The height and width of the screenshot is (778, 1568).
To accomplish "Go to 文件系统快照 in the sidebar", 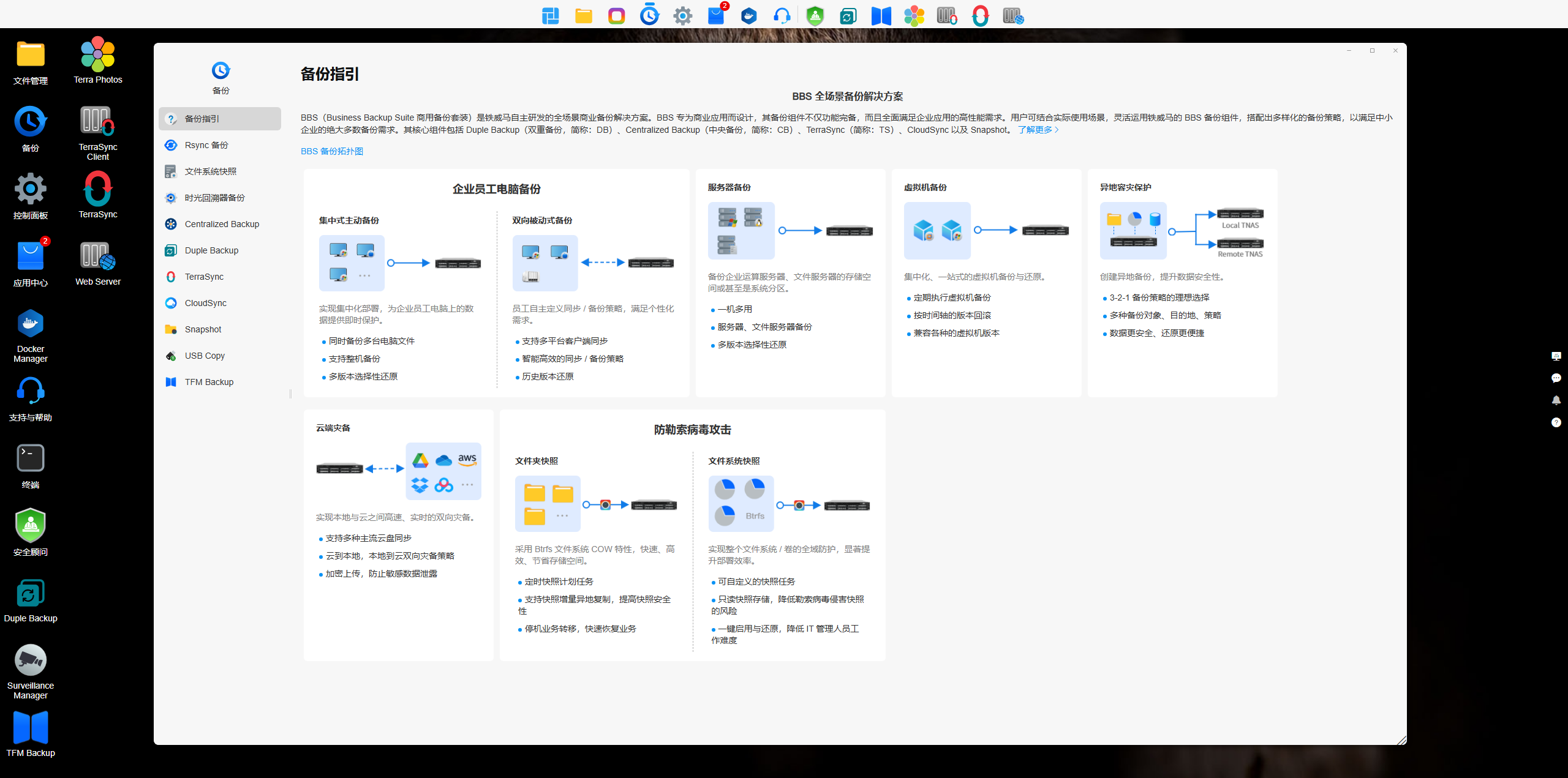I will [x=220, y=171].
